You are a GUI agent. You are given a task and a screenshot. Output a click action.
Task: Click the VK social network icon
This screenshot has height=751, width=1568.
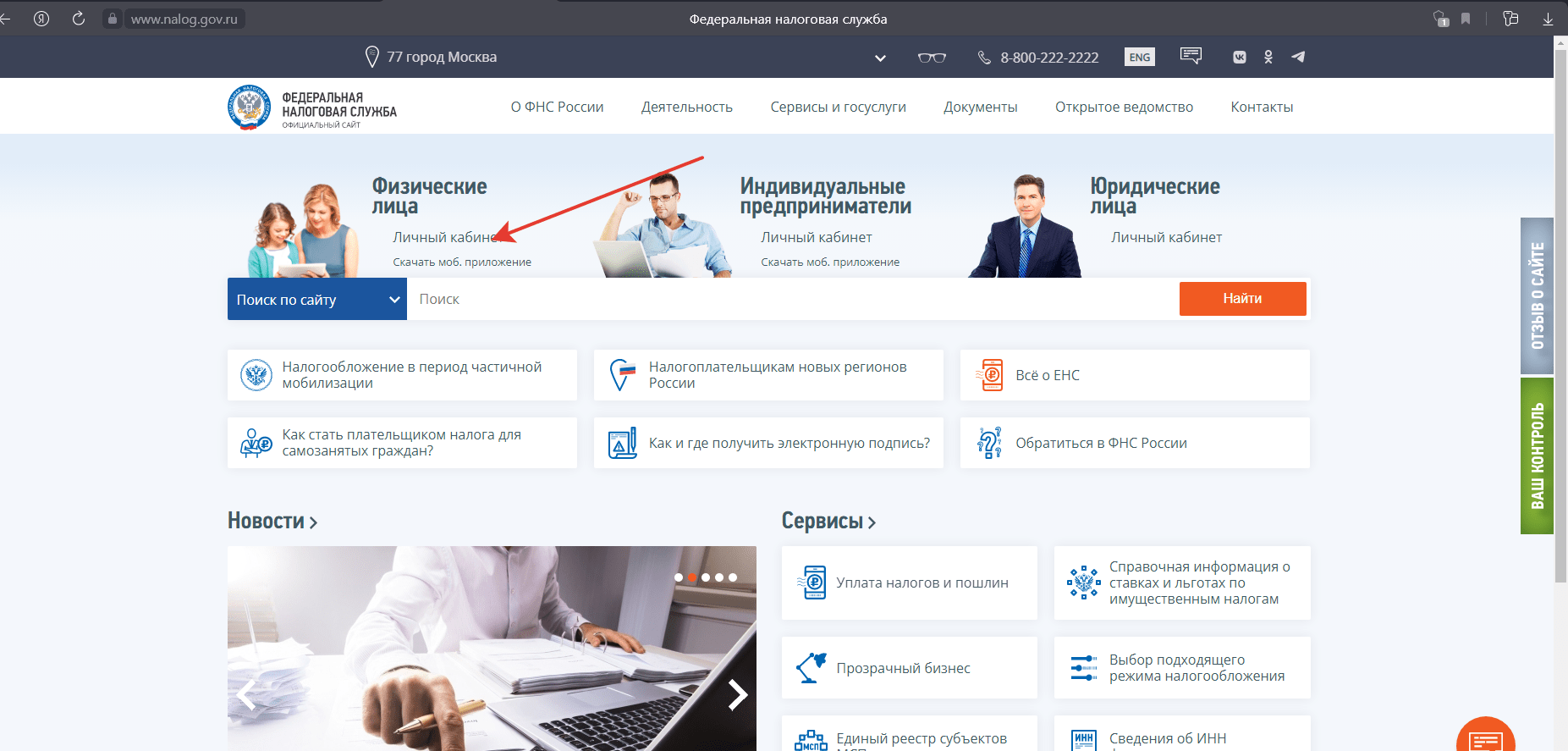click(x=1239, y=58)
